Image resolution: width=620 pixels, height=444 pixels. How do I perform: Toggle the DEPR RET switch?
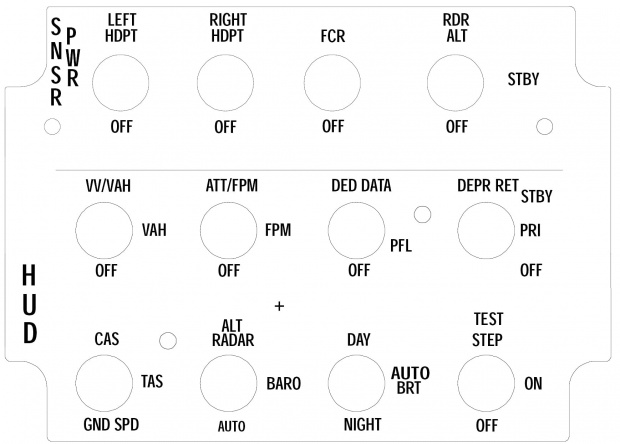click(486, 229)
